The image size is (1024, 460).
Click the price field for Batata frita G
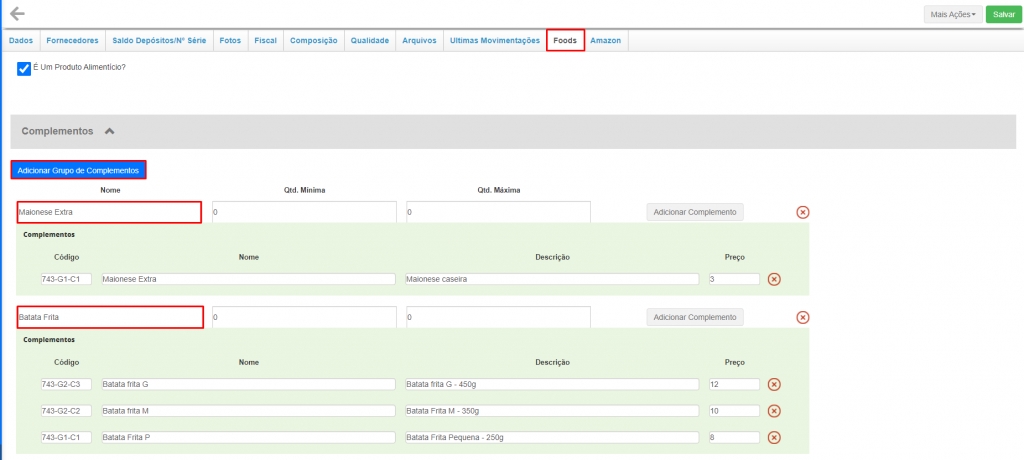click(732, 384)
